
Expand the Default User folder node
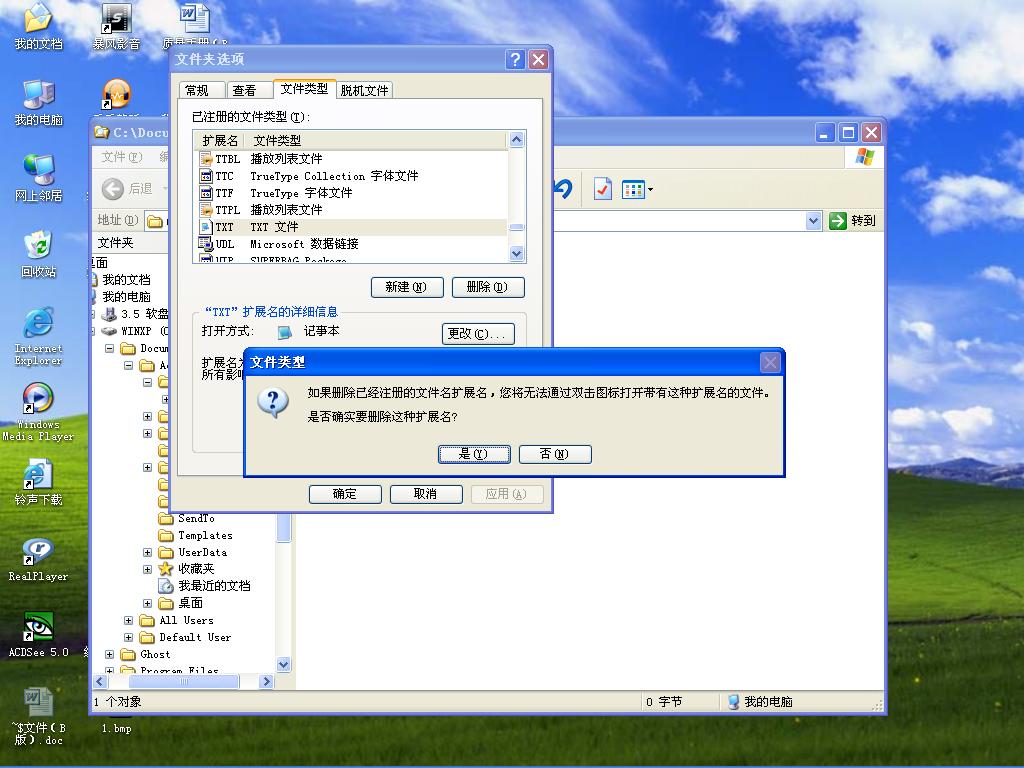pos(129,637)
